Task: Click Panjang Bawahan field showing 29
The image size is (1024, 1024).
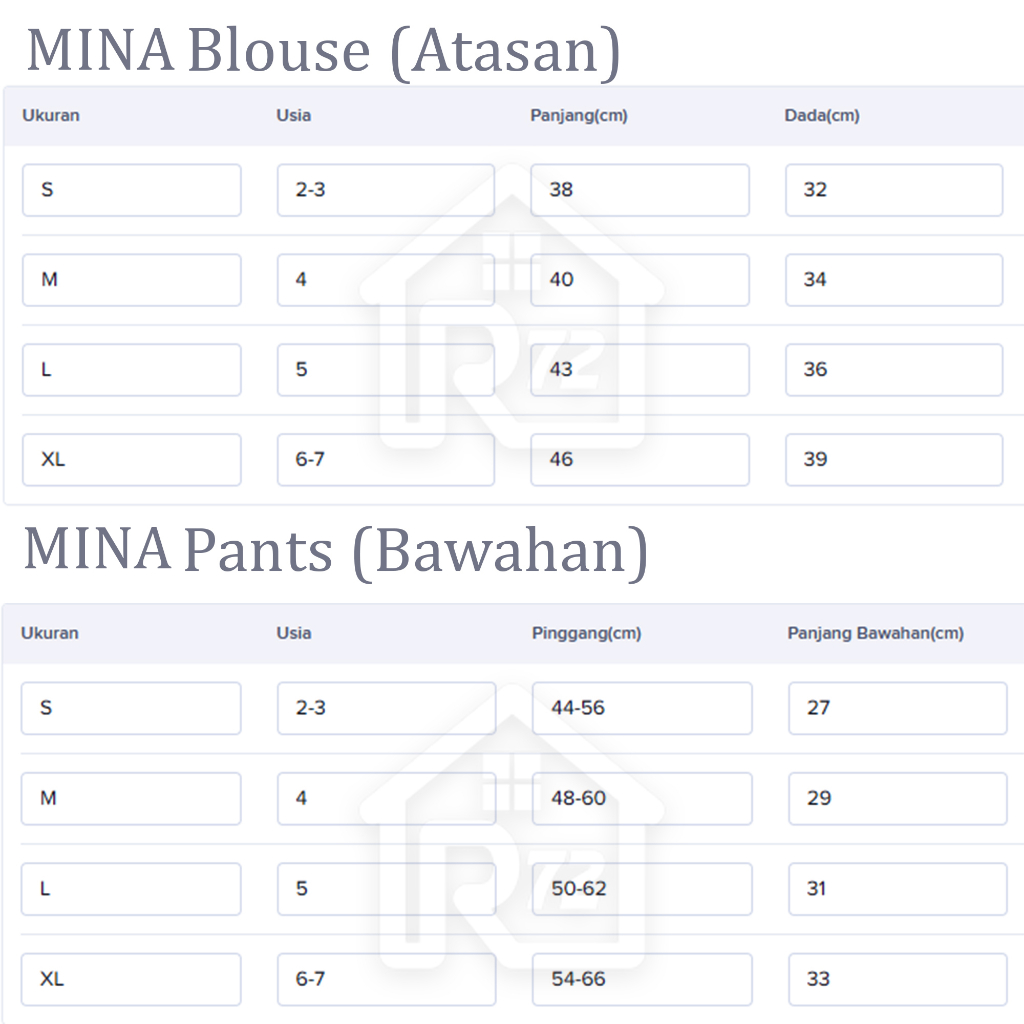Action: tap(897, 798)
